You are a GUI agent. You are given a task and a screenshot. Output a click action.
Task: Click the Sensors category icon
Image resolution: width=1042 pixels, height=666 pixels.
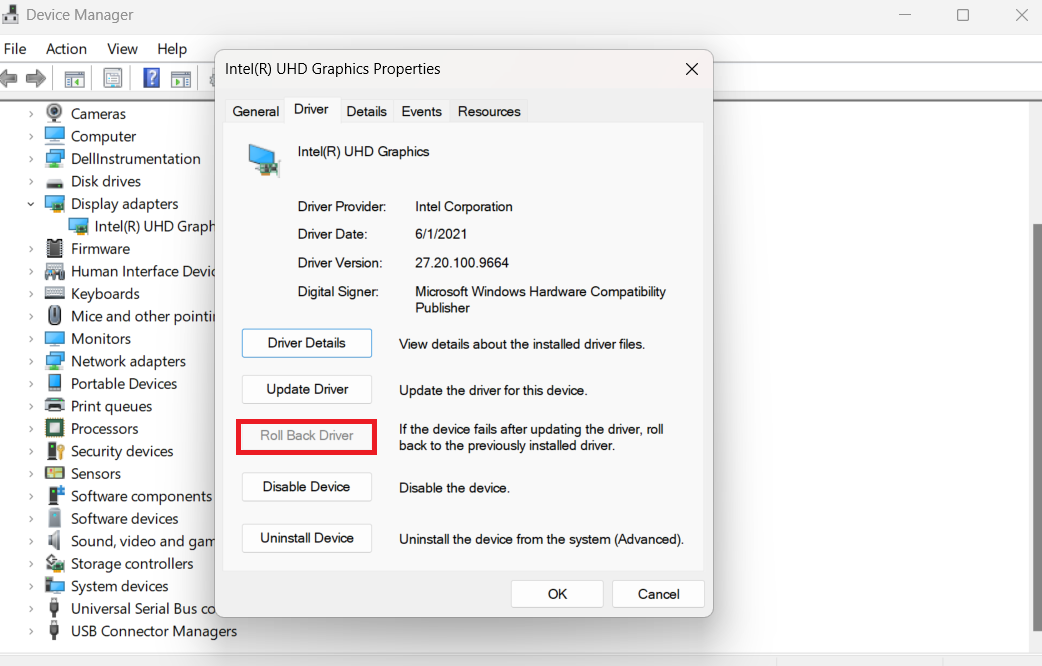tap(54, 473)
